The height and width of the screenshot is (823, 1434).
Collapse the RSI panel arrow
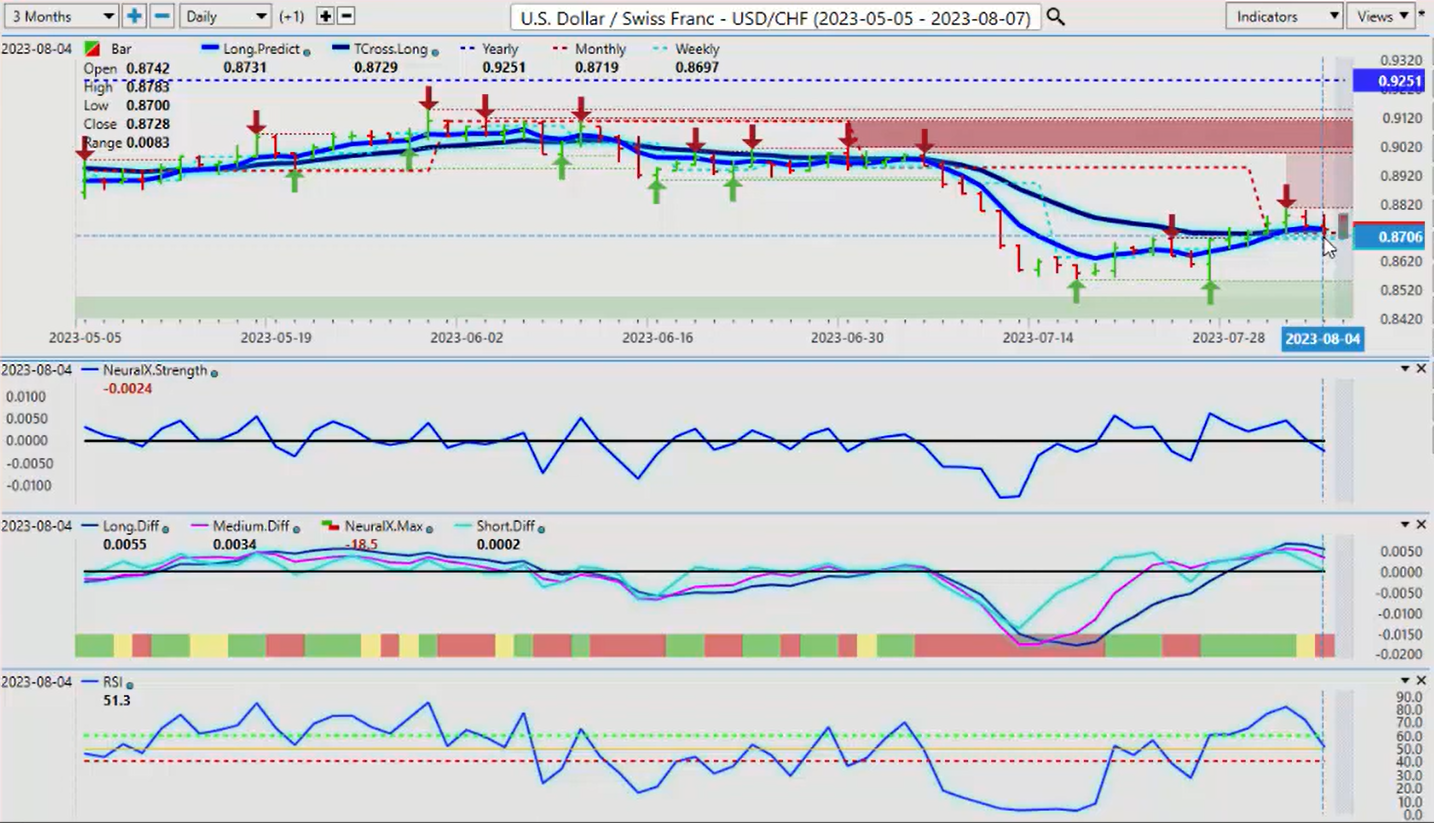coord(1404,681)
